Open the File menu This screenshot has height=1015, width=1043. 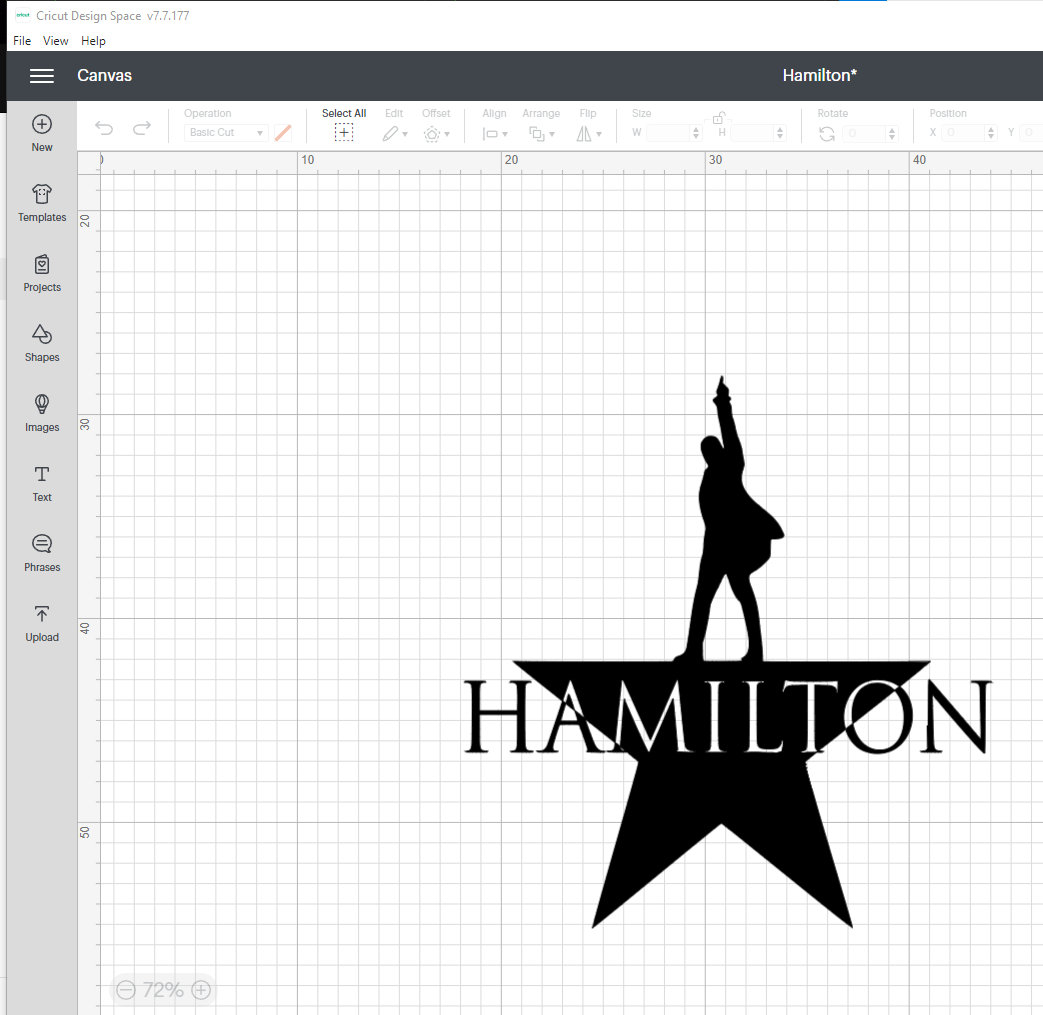click(21, 41)
